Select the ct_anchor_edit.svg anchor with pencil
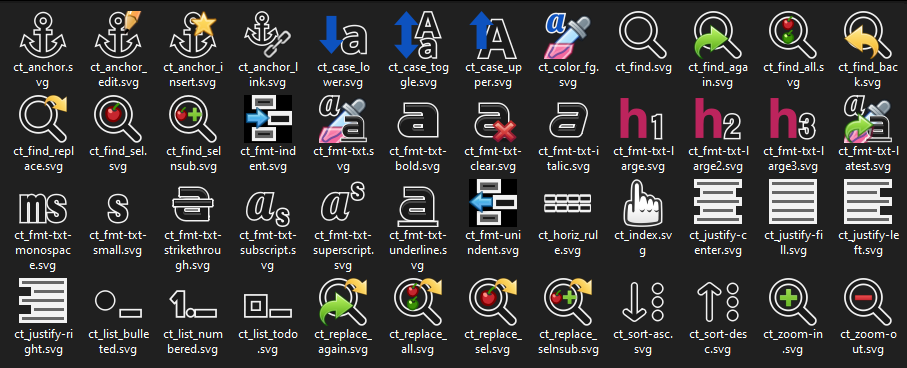907x368 pixels. click(x=118, y=35)
